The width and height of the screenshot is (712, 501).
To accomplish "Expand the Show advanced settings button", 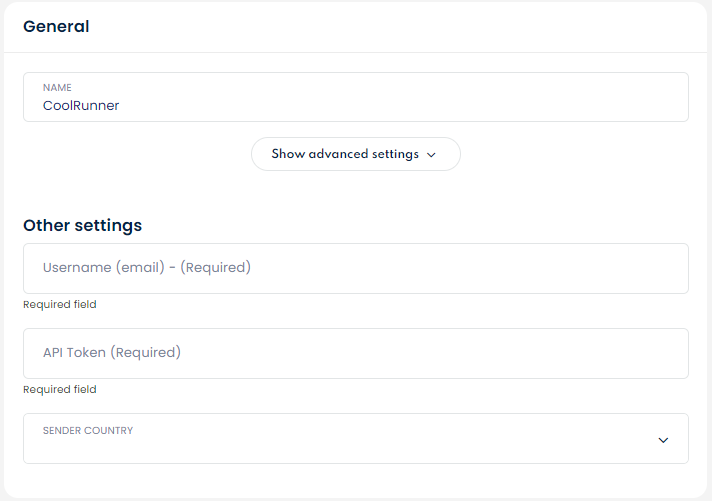I will coord(355,154).
